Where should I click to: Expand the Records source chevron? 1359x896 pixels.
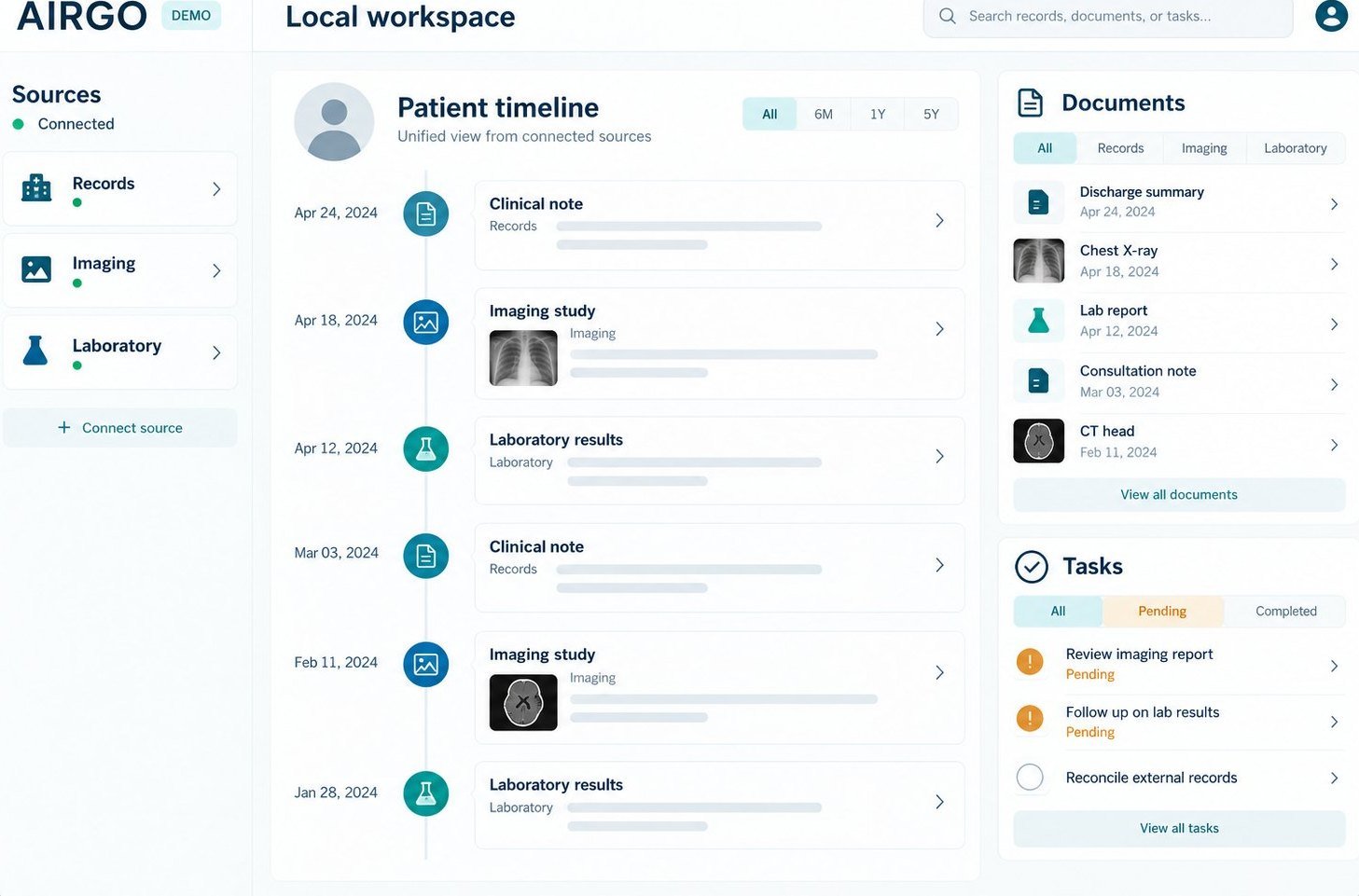(216, 188)
